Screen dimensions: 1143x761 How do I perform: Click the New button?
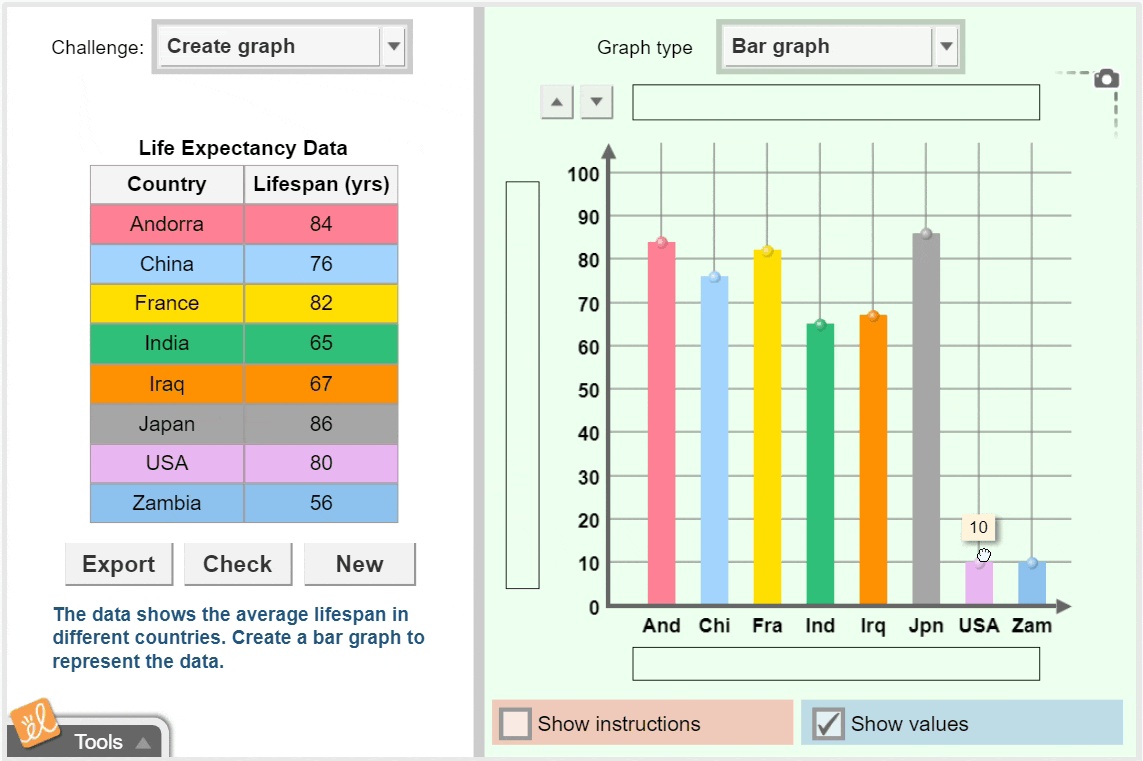click(x=359, y=564)
